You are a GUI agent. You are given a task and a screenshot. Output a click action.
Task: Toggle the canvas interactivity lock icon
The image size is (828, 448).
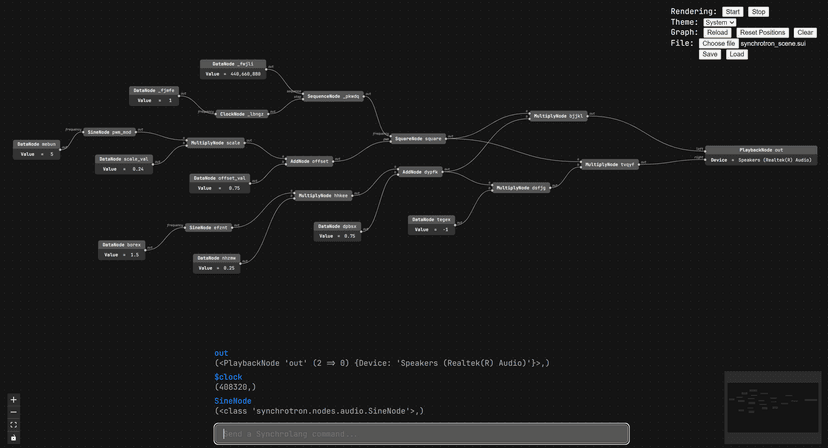tap(14, 438)
